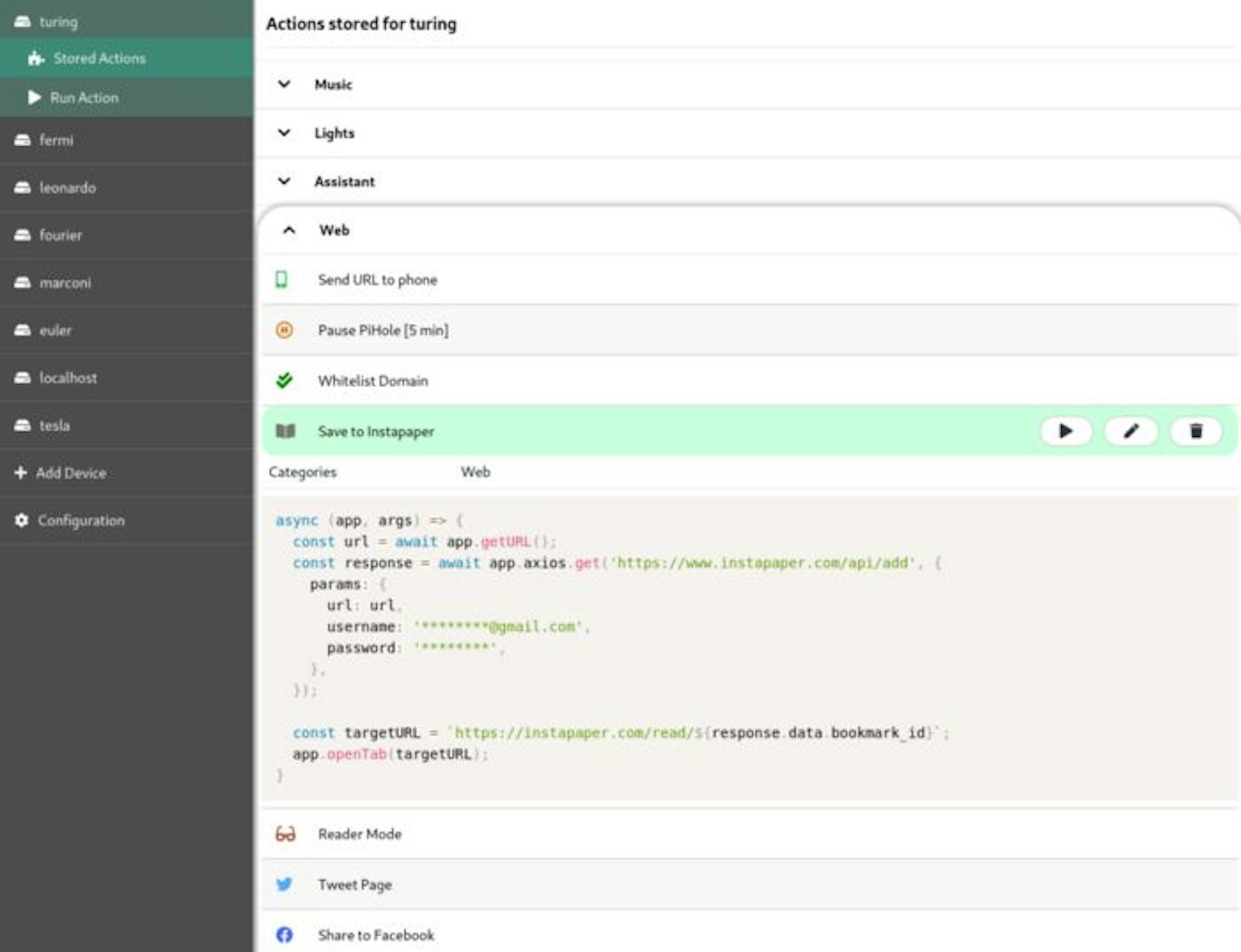This screenshot has height=952, width=1241.
Task: Run the Save to Instapaper action
Action: click(x=1065, y=431)
